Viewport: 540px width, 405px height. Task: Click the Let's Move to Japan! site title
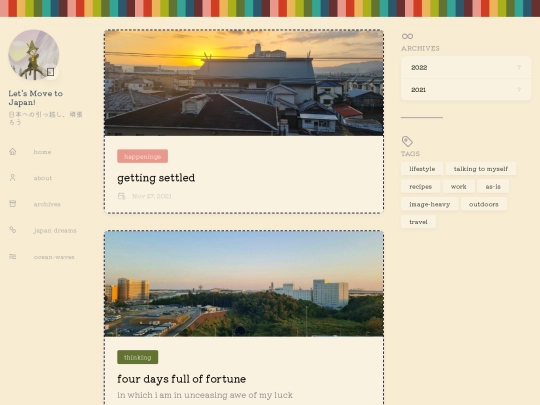click(36, 98)
